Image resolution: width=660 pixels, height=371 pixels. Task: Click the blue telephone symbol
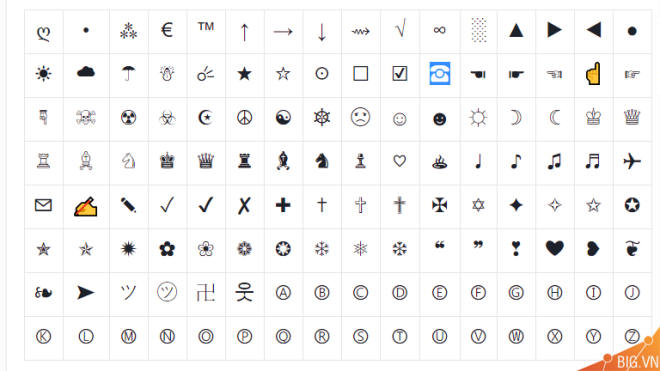click(439, 73)
